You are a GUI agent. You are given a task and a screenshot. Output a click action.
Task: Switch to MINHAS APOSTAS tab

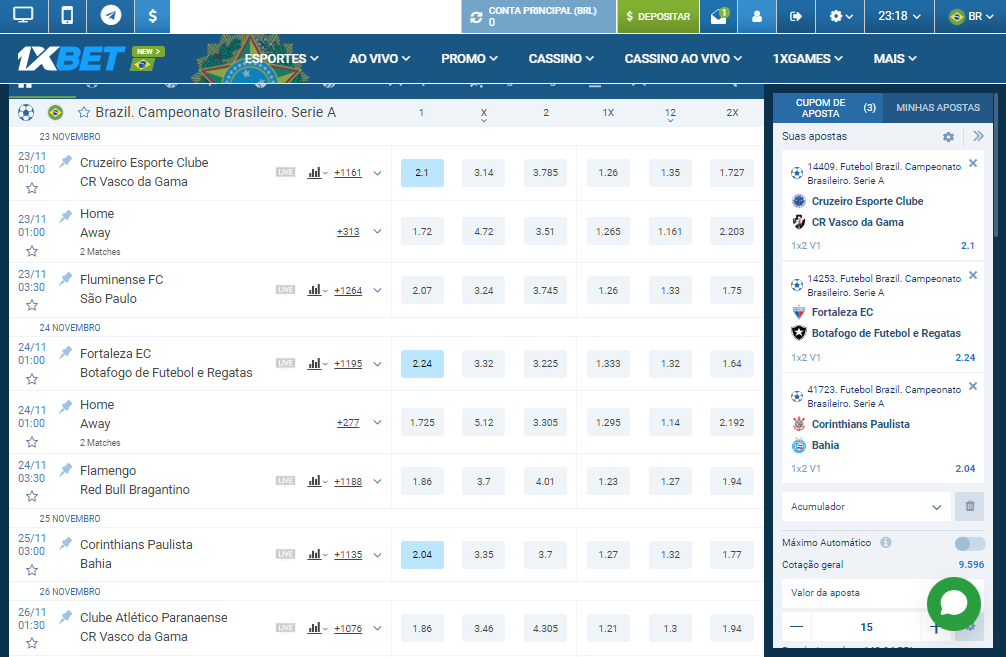click(938, 108)
